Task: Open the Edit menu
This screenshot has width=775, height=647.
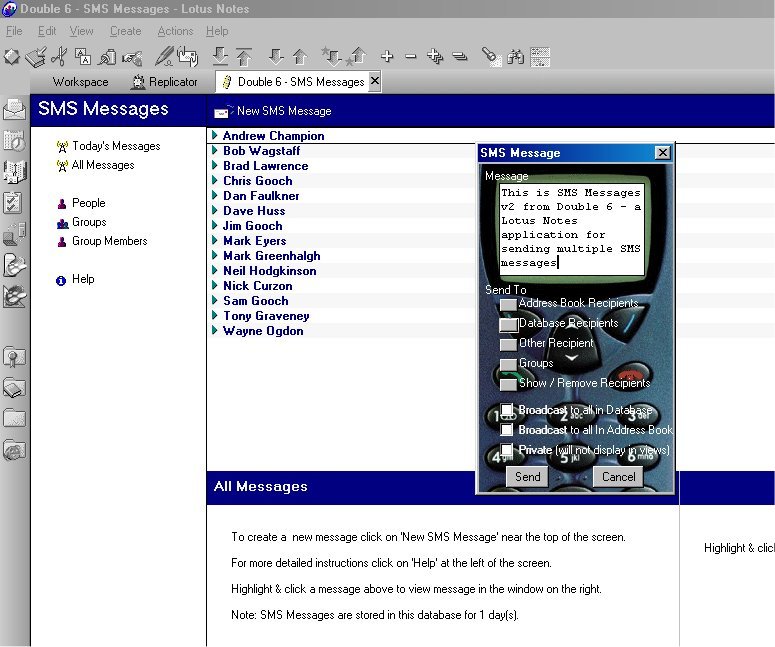Action: 47,31
